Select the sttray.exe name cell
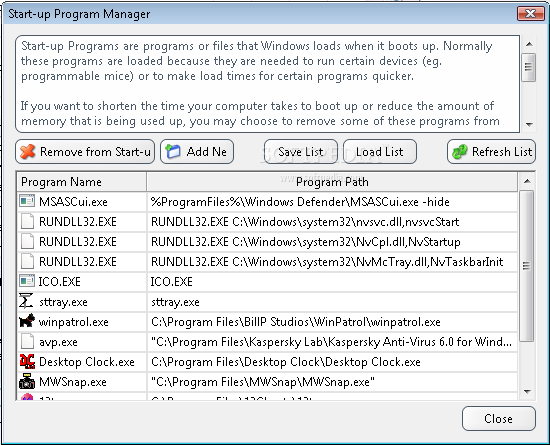Image resolution: width=550 pixels, height=445 pixels. pyautogui.click(x=81, y=302)
